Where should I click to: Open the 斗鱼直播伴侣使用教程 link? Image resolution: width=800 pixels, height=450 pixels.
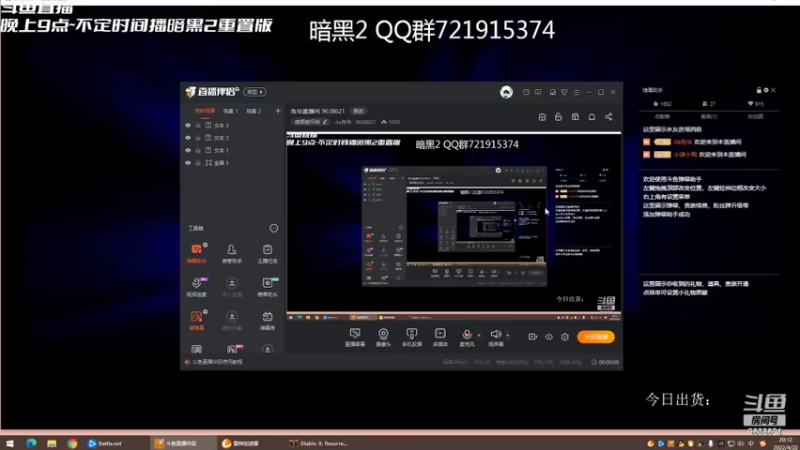pos(217,362)
